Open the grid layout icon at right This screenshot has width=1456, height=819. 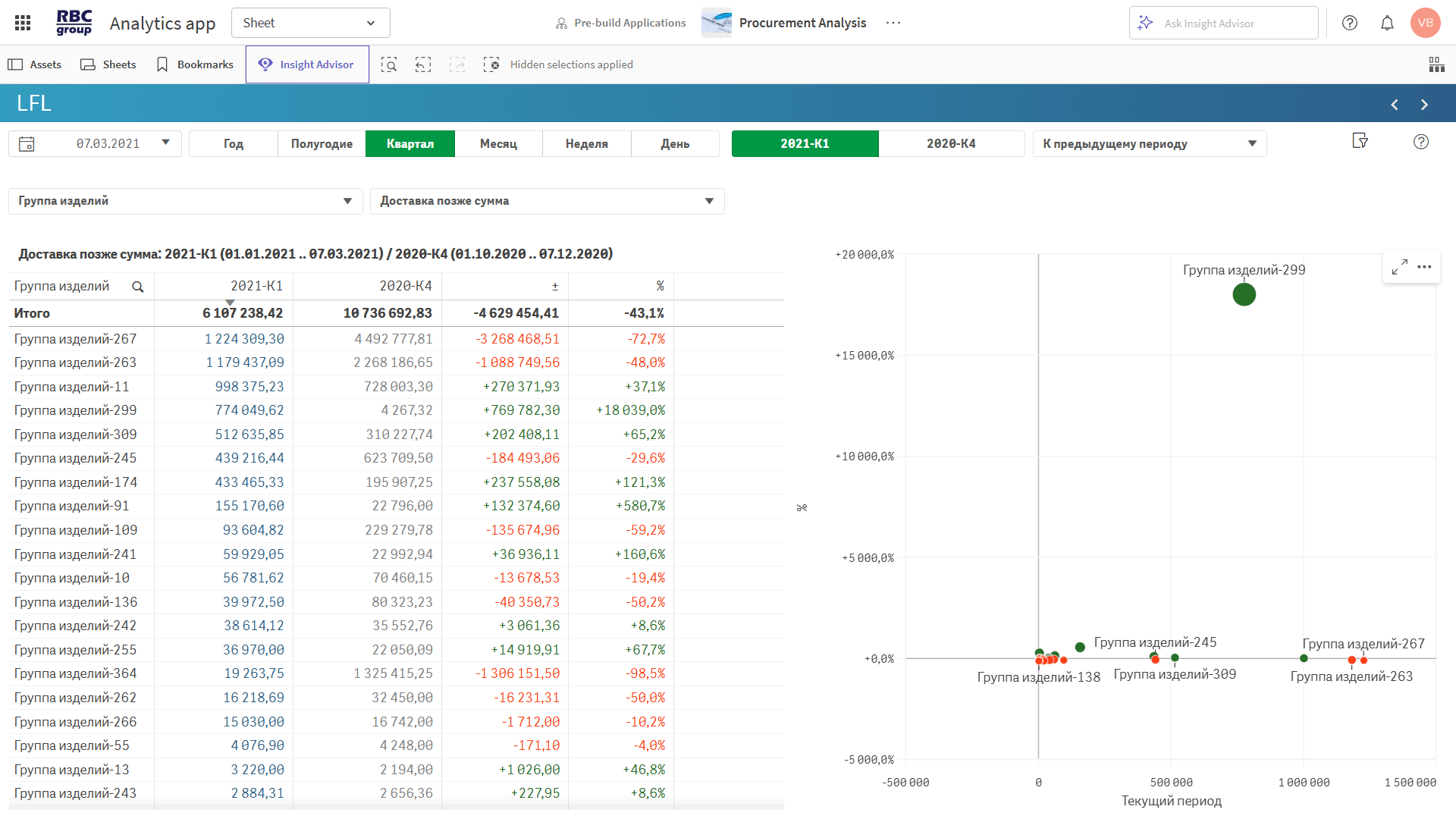coord(1436,64)
